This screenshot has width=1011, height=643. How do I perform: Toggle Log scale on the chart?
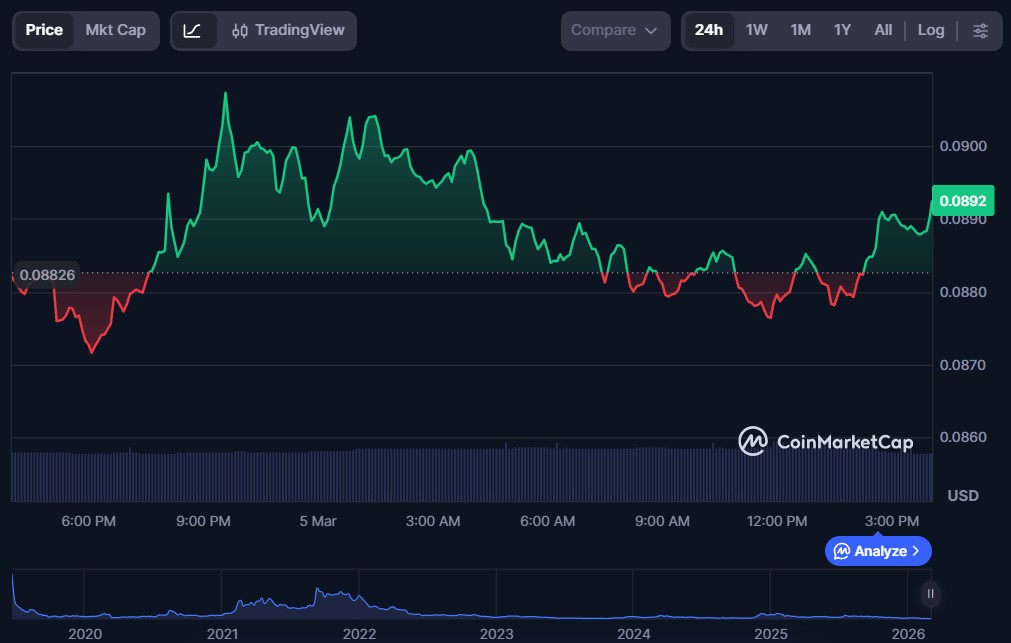(x=930, y=31)
